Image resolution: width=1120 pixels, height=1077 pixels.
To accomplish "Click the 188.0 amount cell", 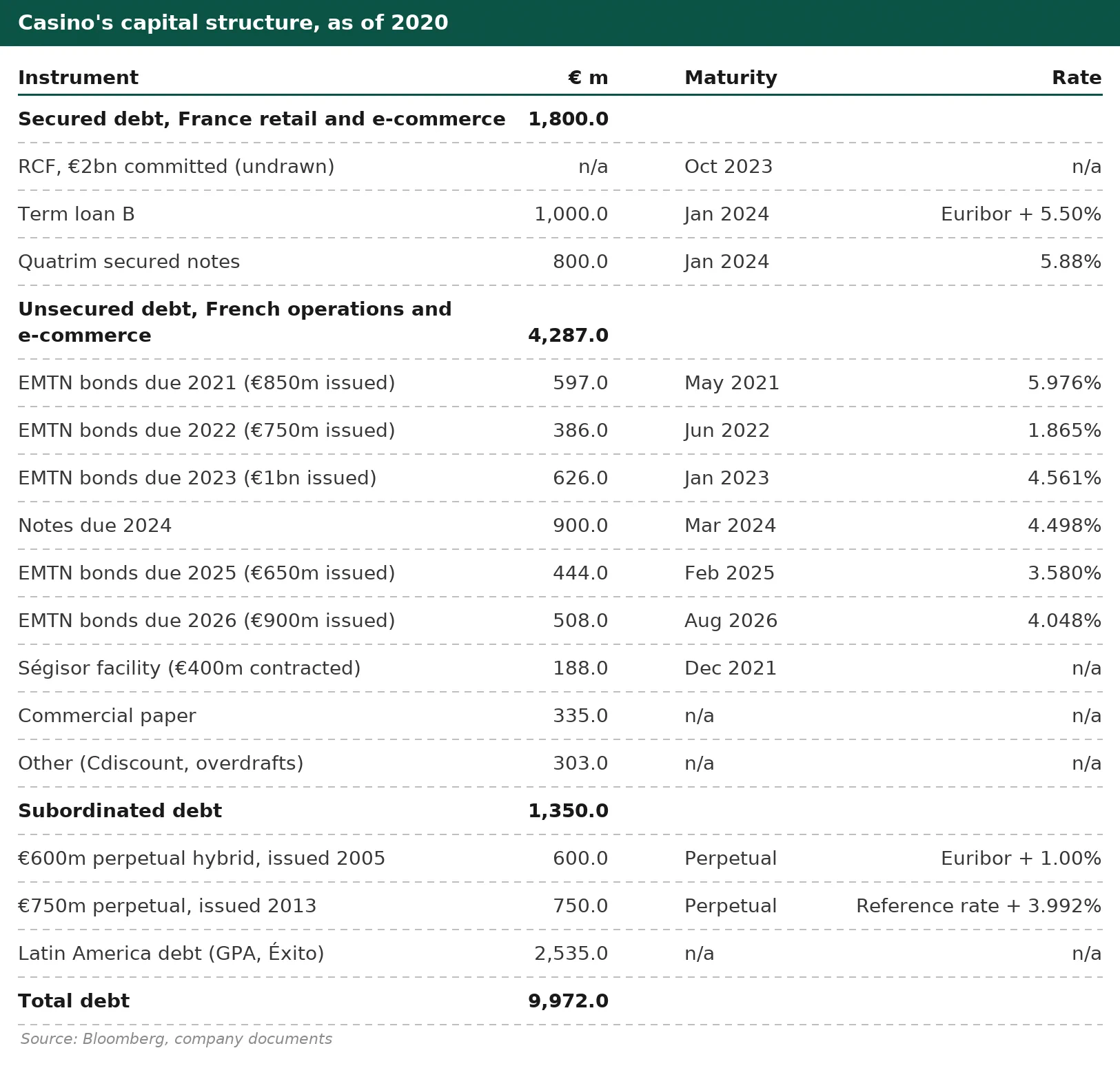I will pos(580,668).
